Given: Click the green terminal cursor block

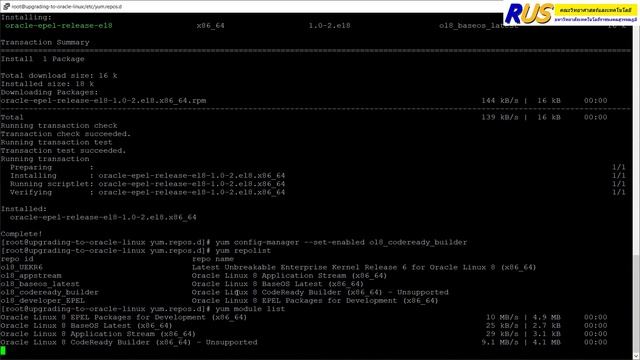Looking at the screenshot, I should coord(3,351).
